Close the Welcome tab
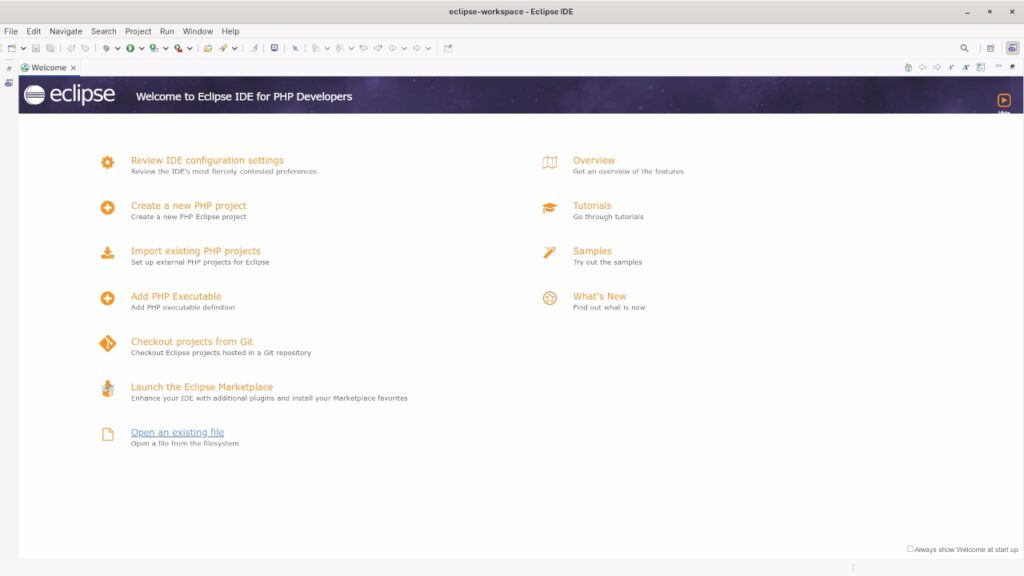1024x576 pixels. tap(73, 68)
